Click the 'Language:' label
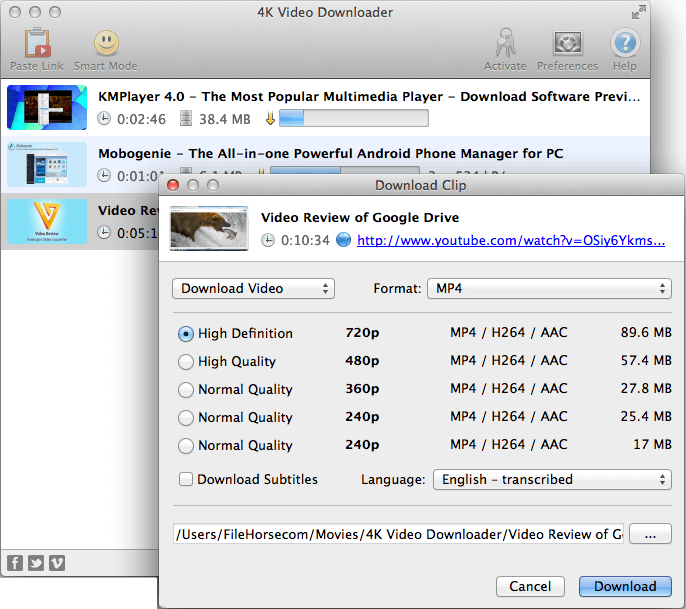 393,480
